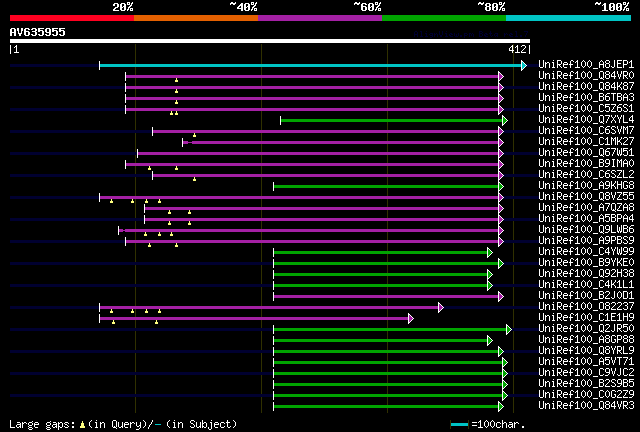
Task: Click the purple alignment bar for Q67W51
Action: pyautogui.click(x=318, y=154)
